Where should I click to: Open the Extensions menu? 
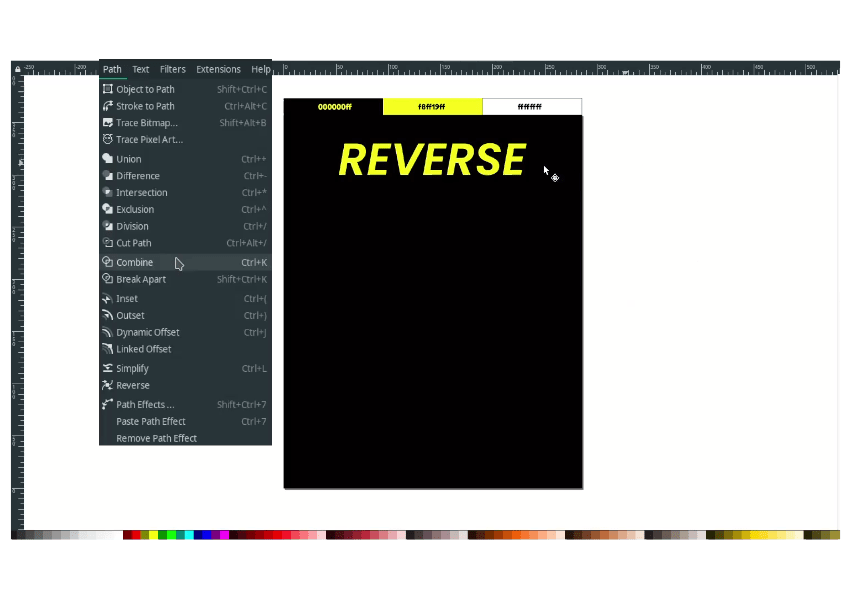click(218, 69)
